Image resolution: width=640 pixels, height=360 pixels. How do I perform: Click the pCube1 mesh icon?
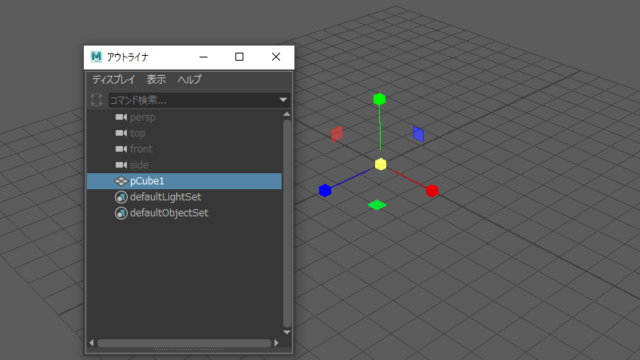[x=121, y=181]
